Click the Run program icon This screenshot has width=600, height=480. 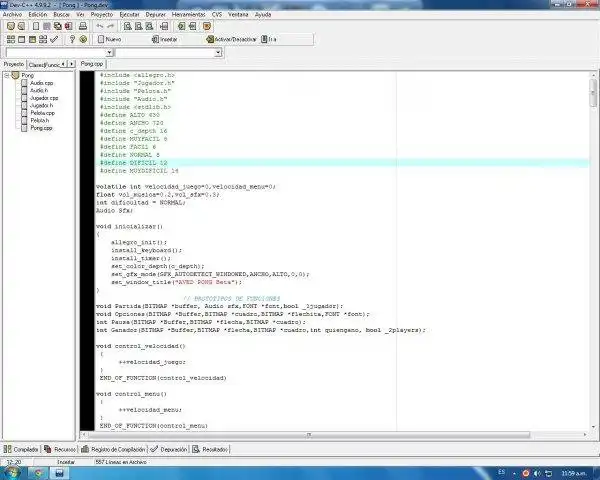(21, 39)
